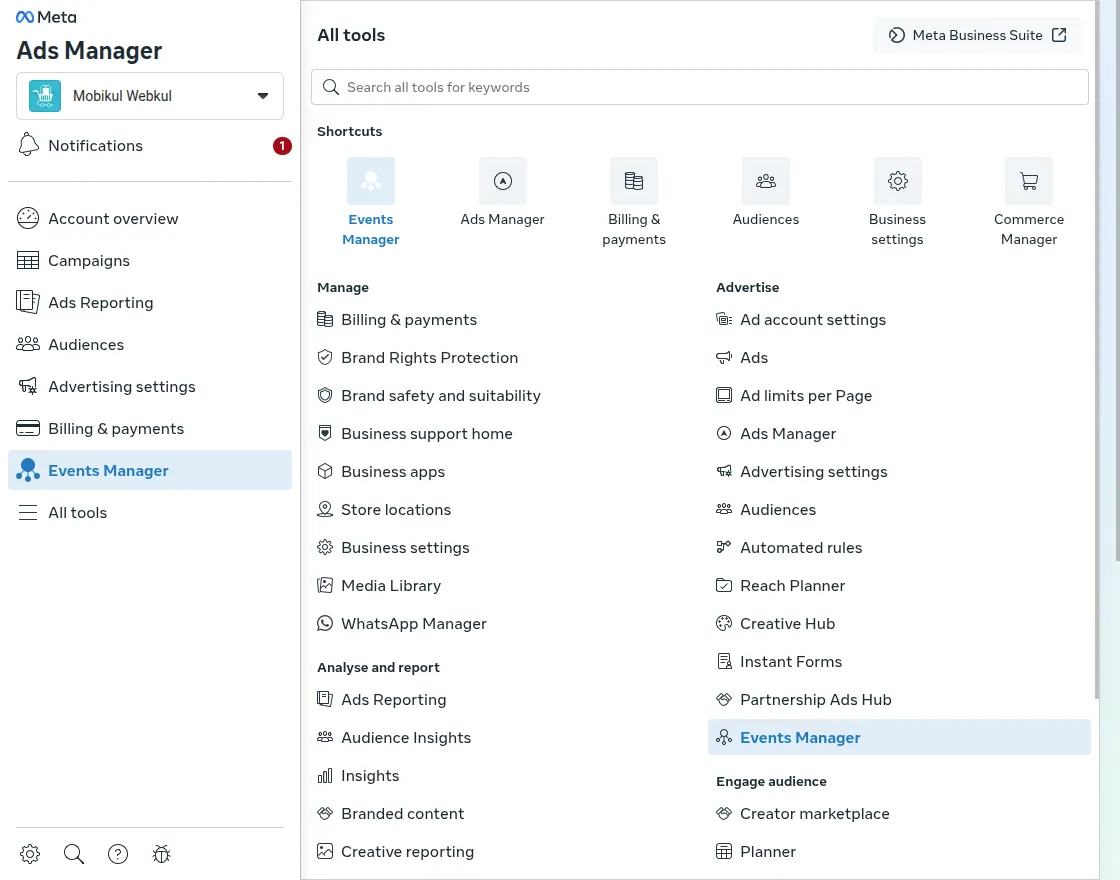Image resolution: width=1120 pixels, height=880 pixels.
Task: Open Events Manager under Advertise
Action: coord(899,737)
